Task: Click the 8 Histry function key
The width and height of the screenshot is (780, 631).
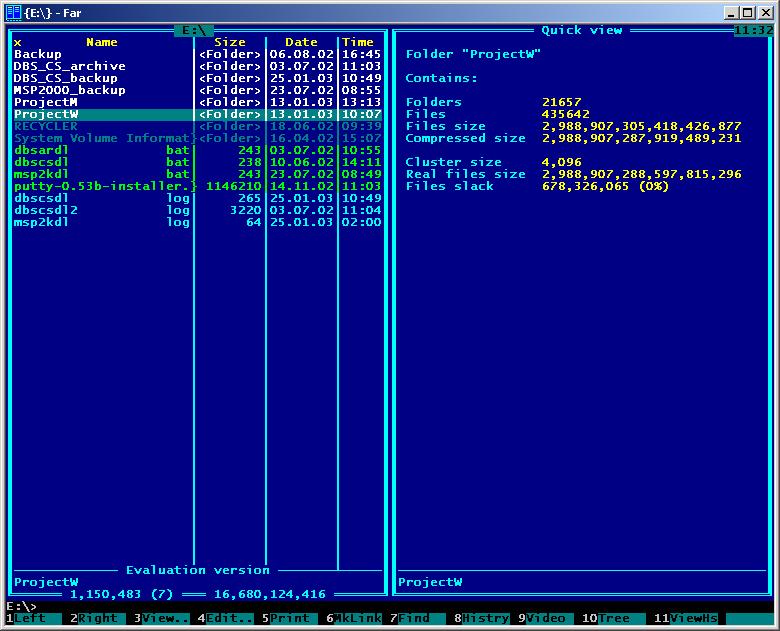Action: (x=482, y=618)
